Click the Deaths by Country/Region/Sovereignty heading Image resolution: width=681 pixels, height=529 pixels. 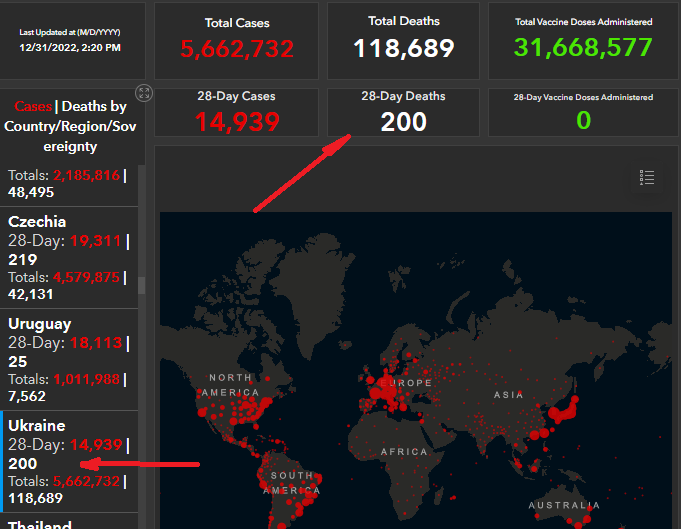tap(72, 126)
